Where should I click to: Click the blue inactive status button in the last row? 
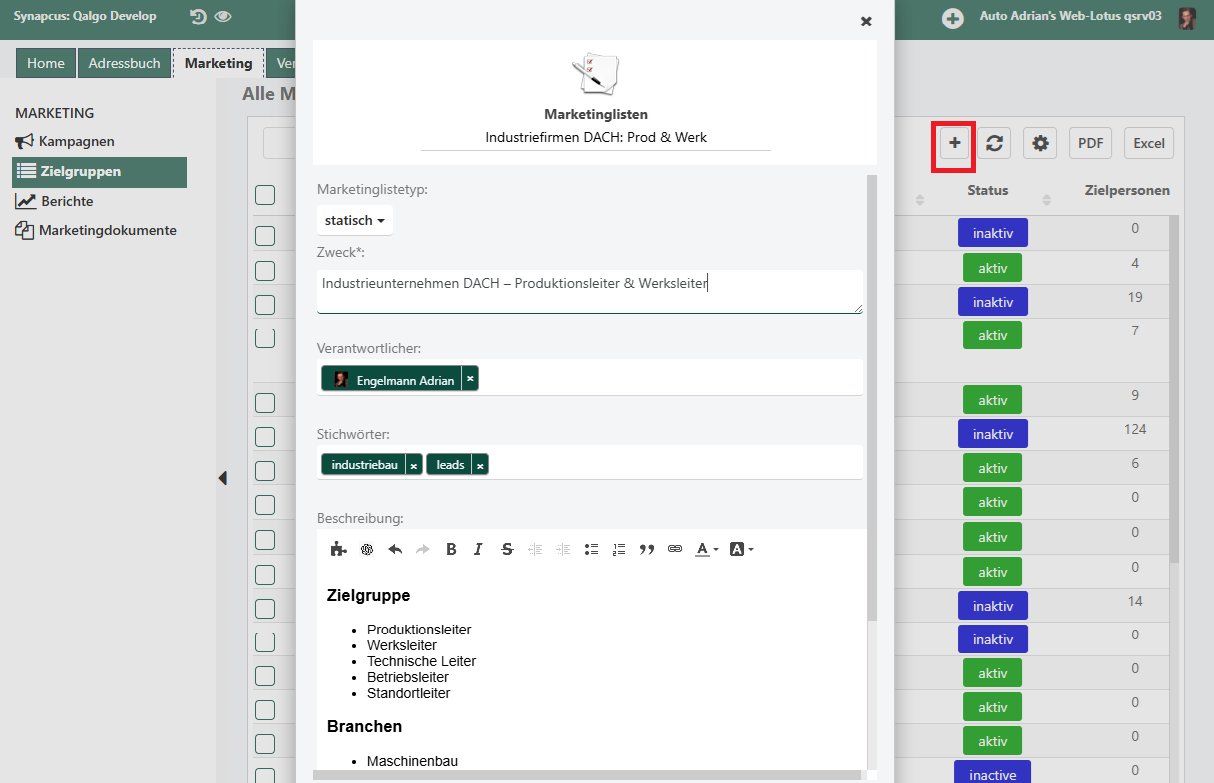(x=993, y=775)
